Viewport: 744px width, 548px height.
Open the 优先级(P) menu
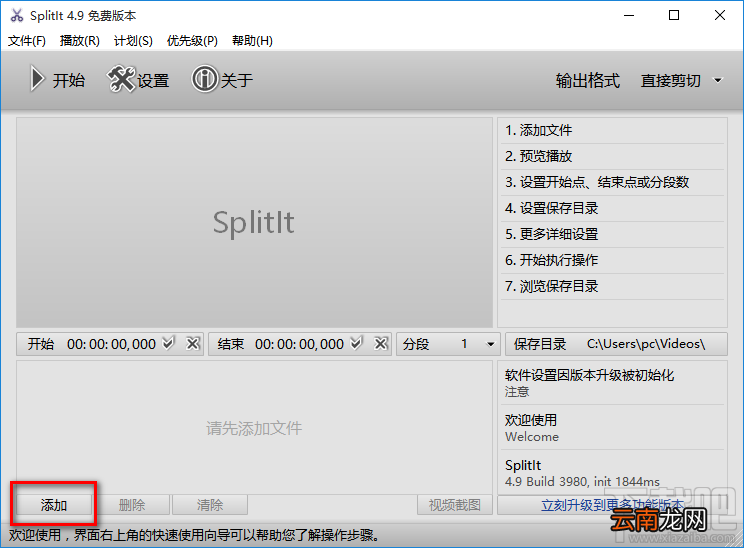tap(192, 41)
